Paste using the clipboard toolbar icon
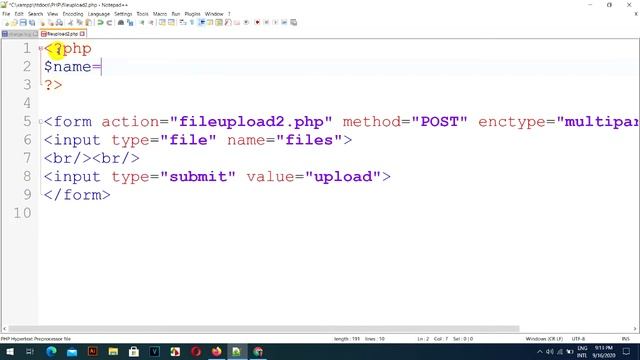The image size is (640, 360). 88,22
